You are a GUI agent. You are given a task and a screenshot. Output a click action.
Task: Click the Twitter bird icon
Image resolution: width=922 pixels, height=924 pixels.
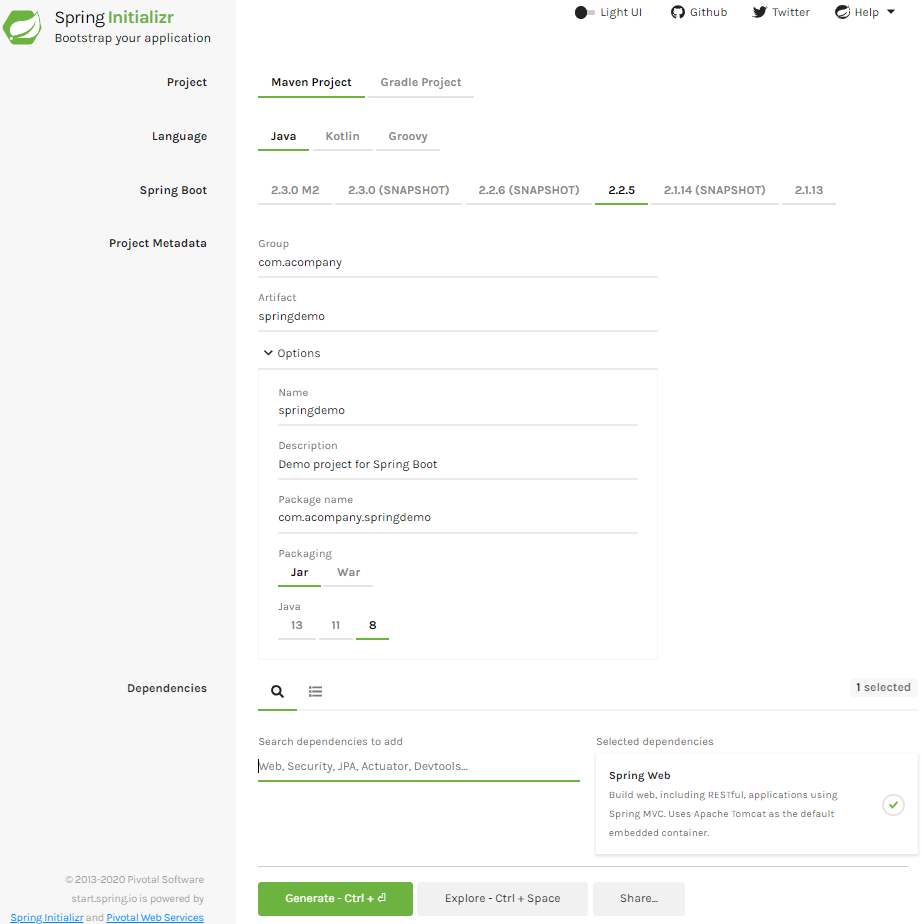[759, 12]
